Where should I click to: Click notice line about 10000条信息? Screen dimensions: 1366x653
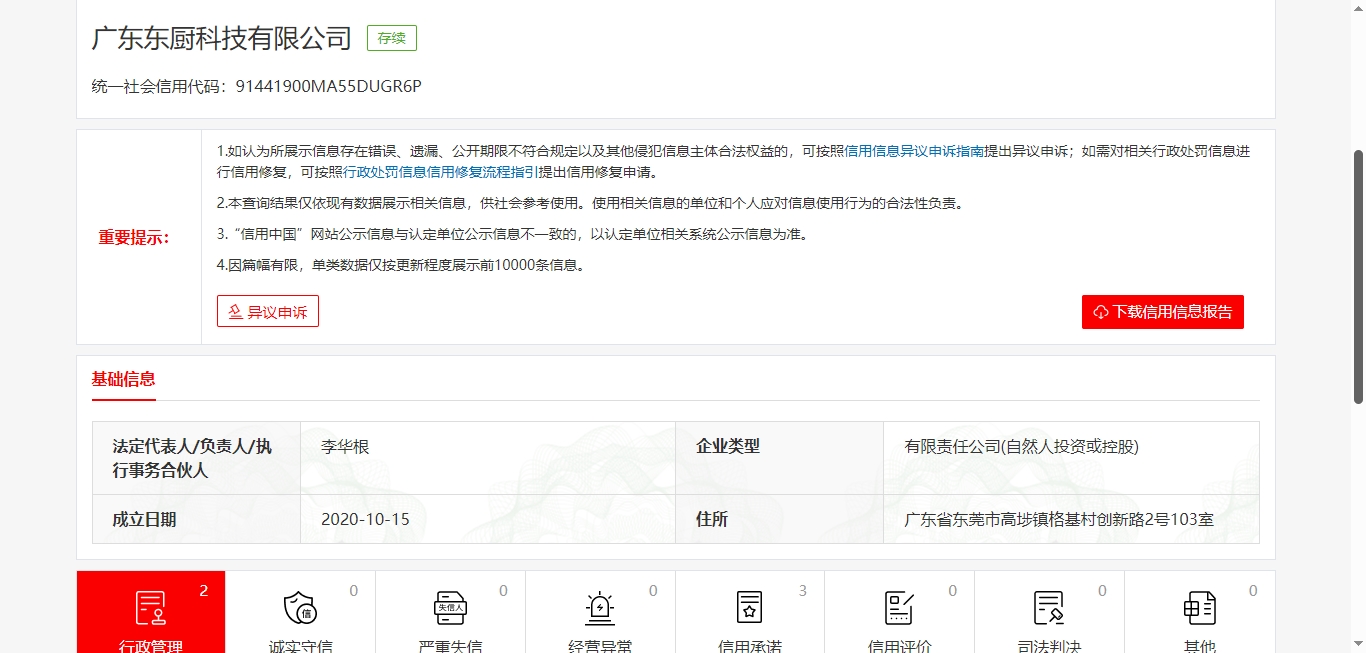(x=400, y=266)
